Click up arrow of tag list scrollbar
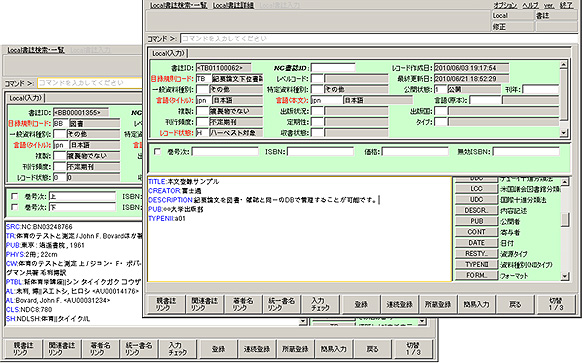This screenshot has height=363, width=582. (565, 182)
